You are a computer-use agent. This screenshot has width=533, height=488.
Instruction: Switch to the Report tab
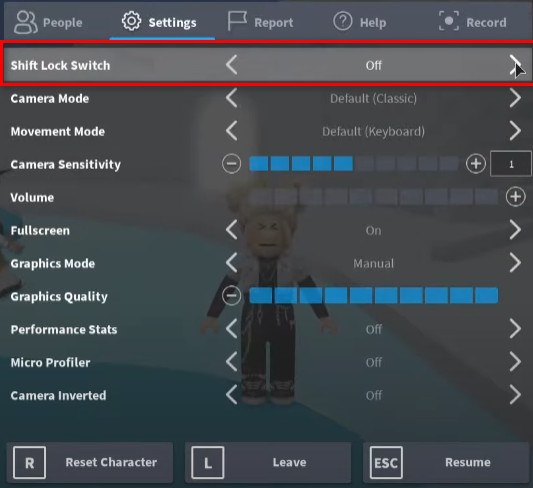tap(260, 22)
